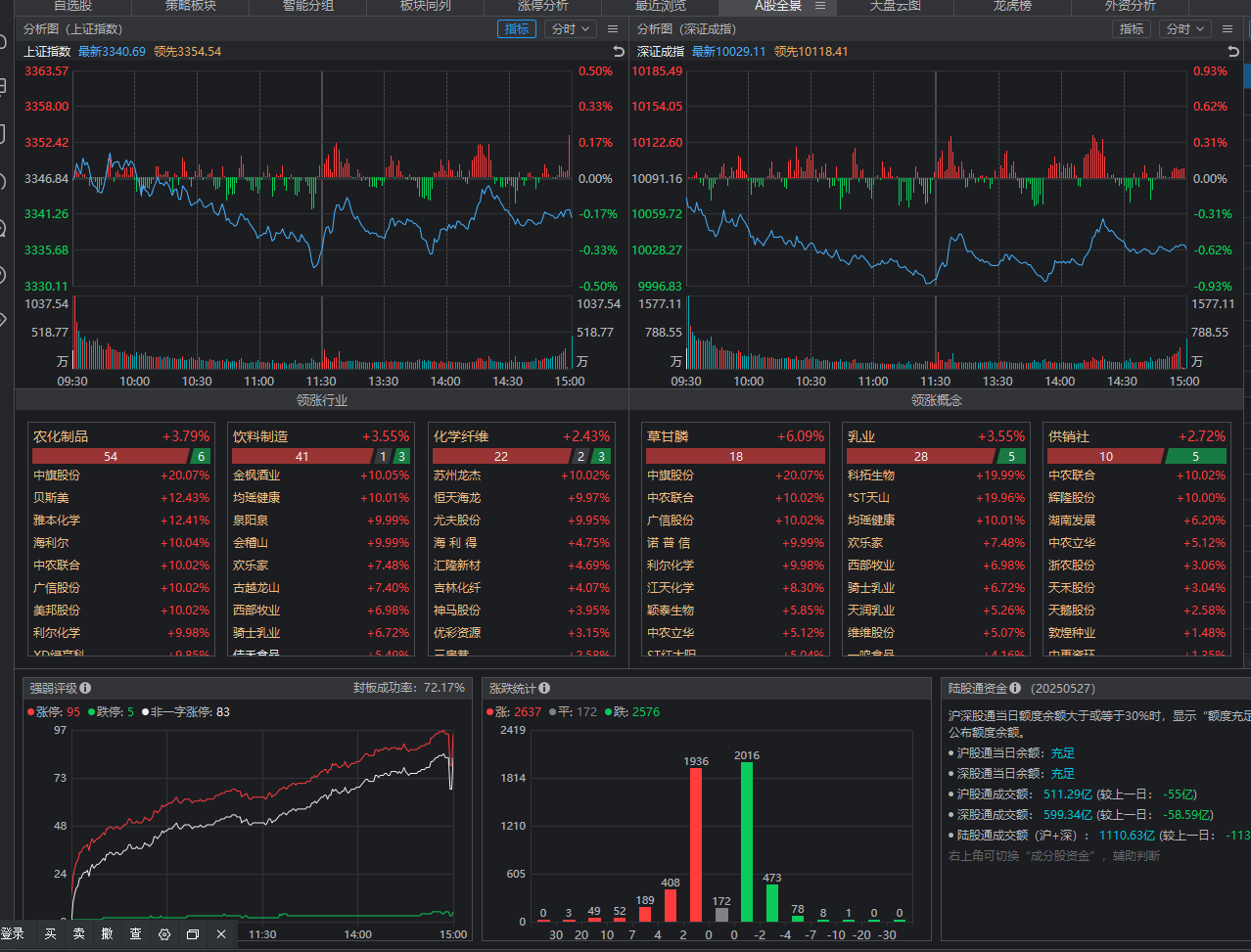Click the red 54 rising bar under 农化制品
The width and height of the screenshot is (1251, 952).
[x=110, y=457]
